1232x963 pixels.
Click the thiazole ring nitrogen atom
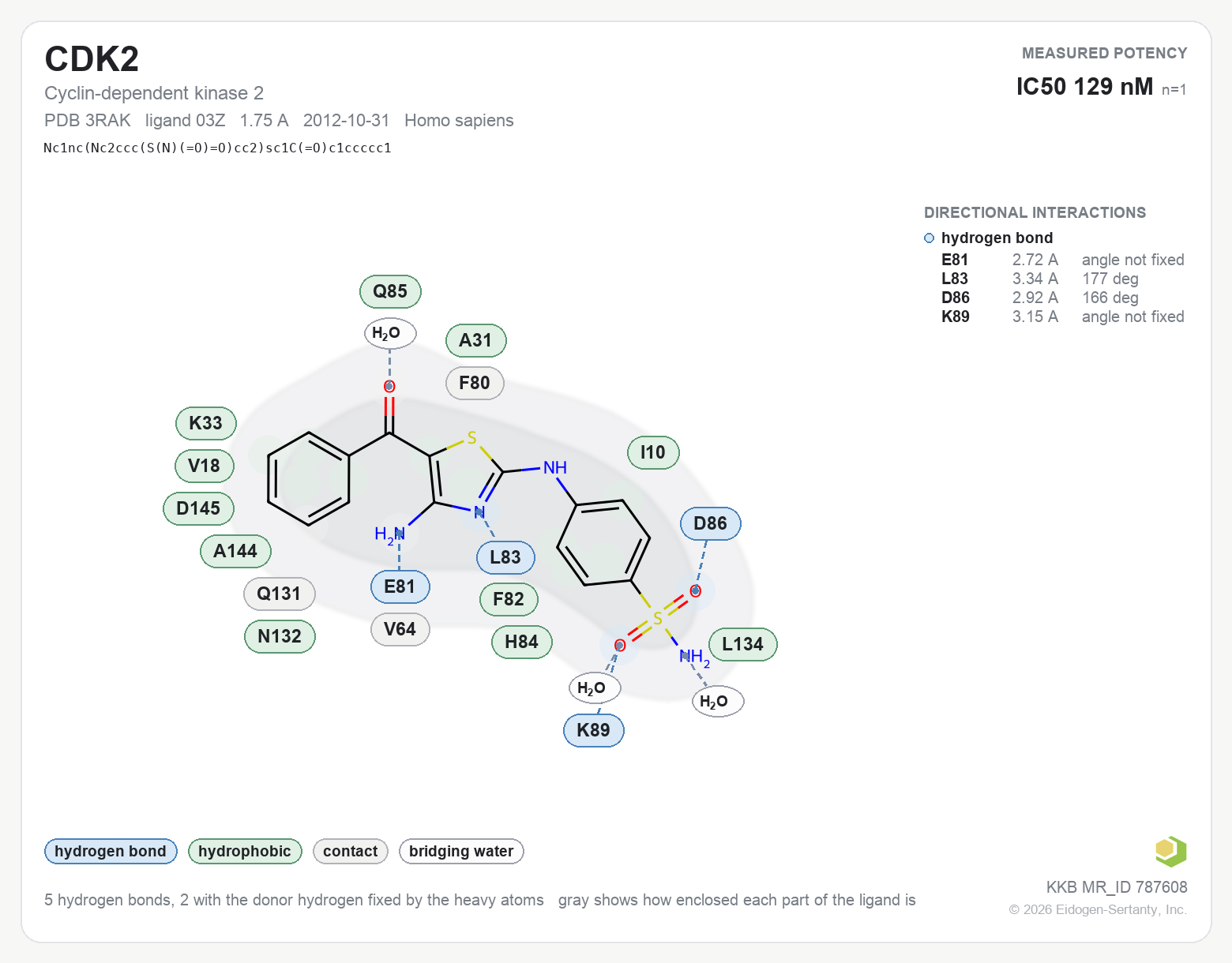click(x=479, y=511)
